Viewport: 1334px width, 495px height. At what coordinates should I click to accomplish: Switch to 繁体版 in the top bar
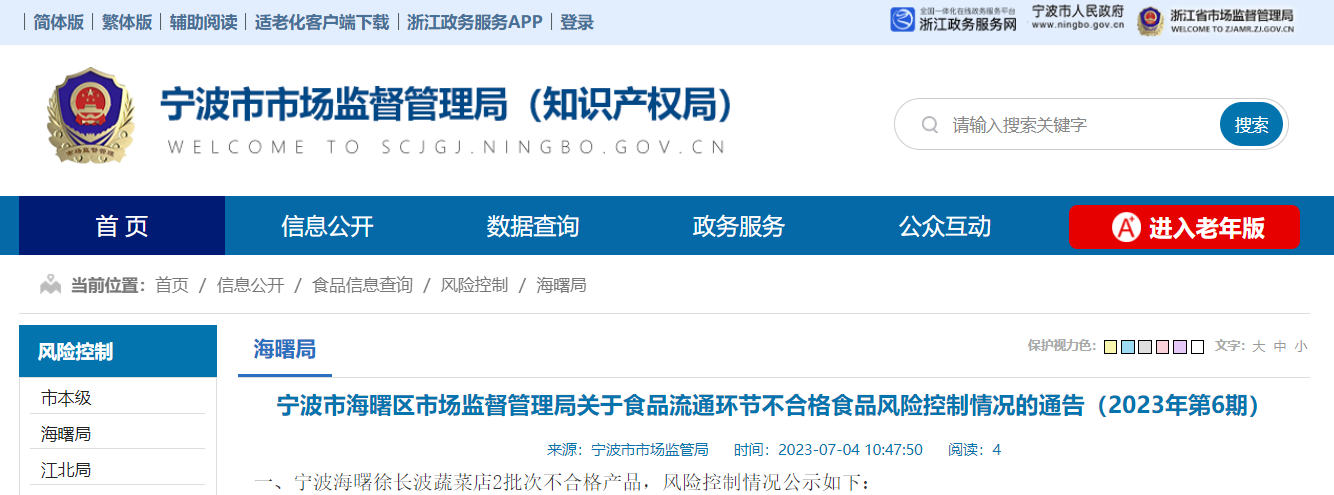pos(127,22)
